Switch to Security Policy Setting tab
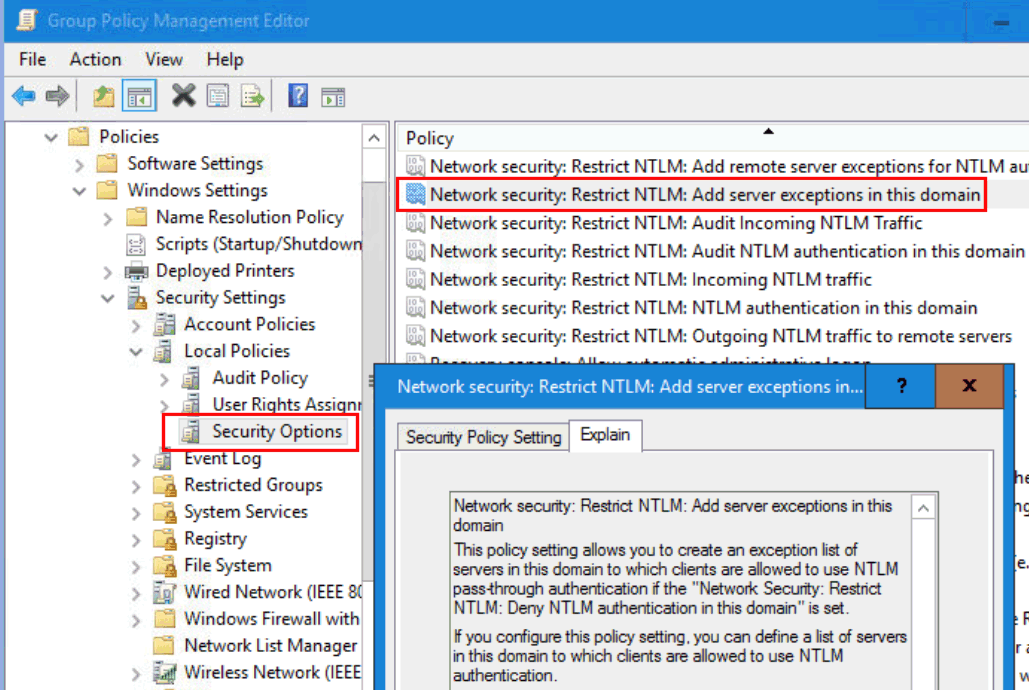 (483, 437)
